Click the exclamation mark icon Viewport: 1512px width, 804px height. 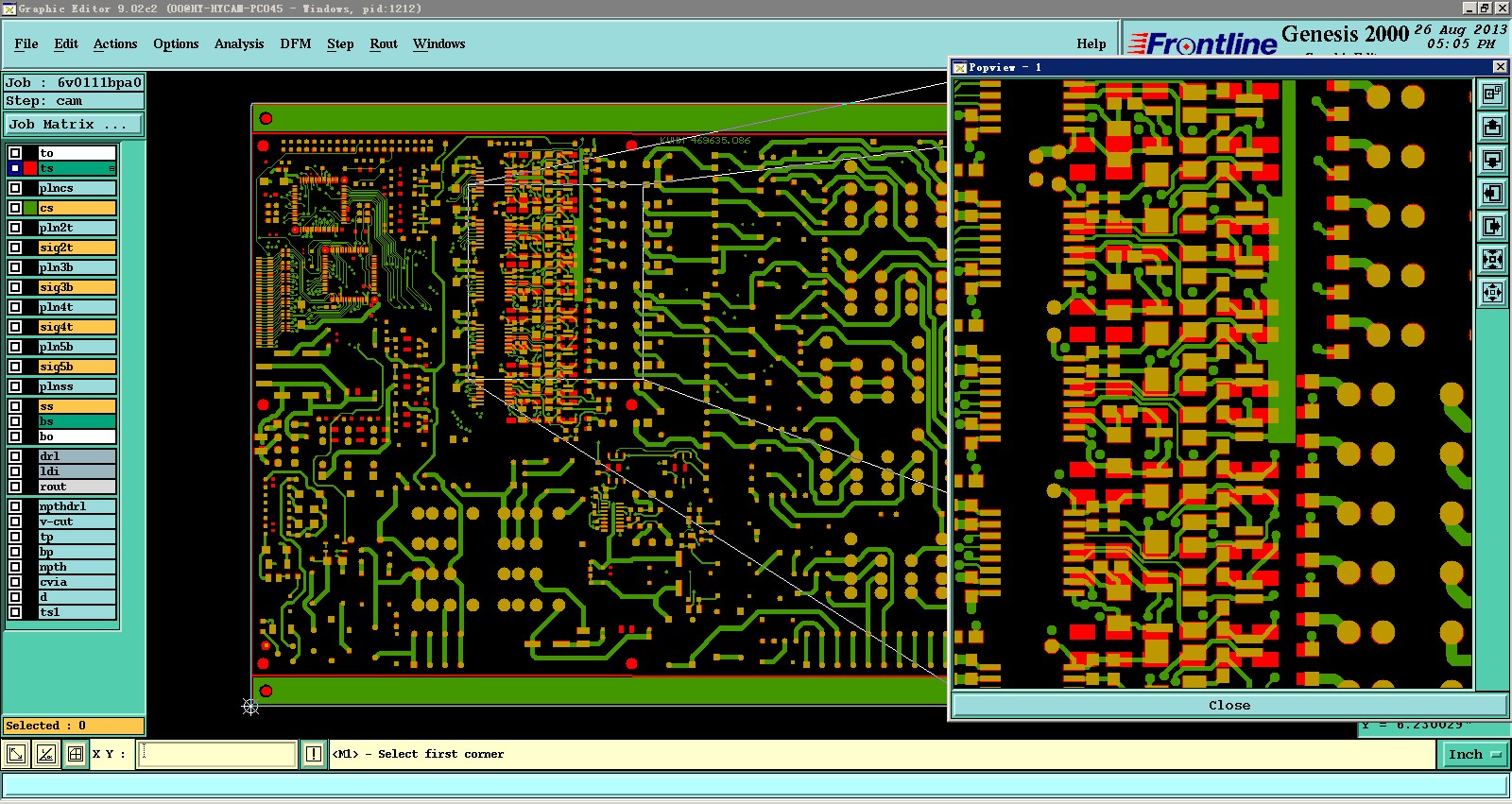314,754
